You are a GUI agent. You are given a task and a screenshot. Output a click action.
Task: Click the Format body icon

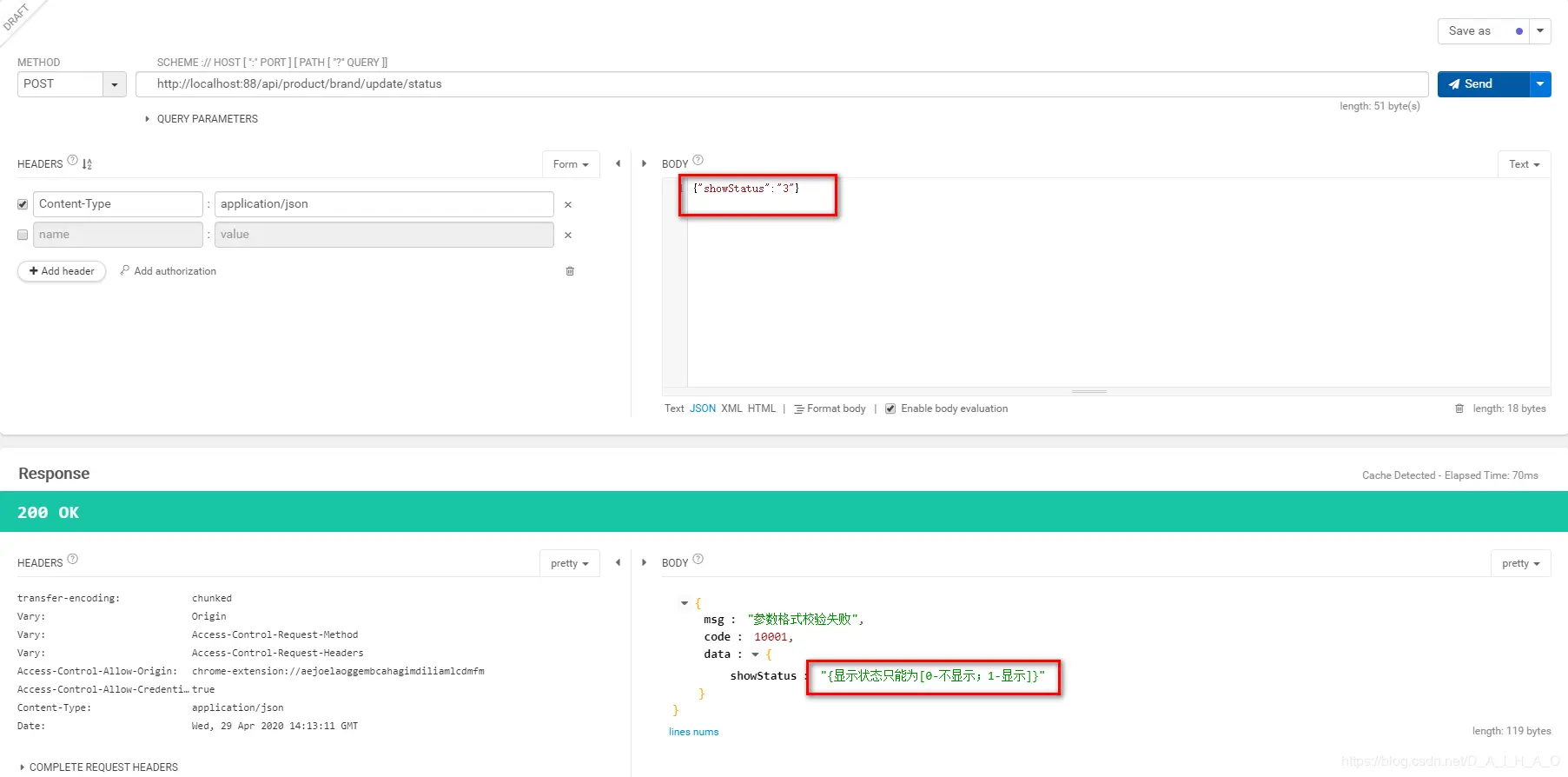pyautogui.click(x=799, y=408)
